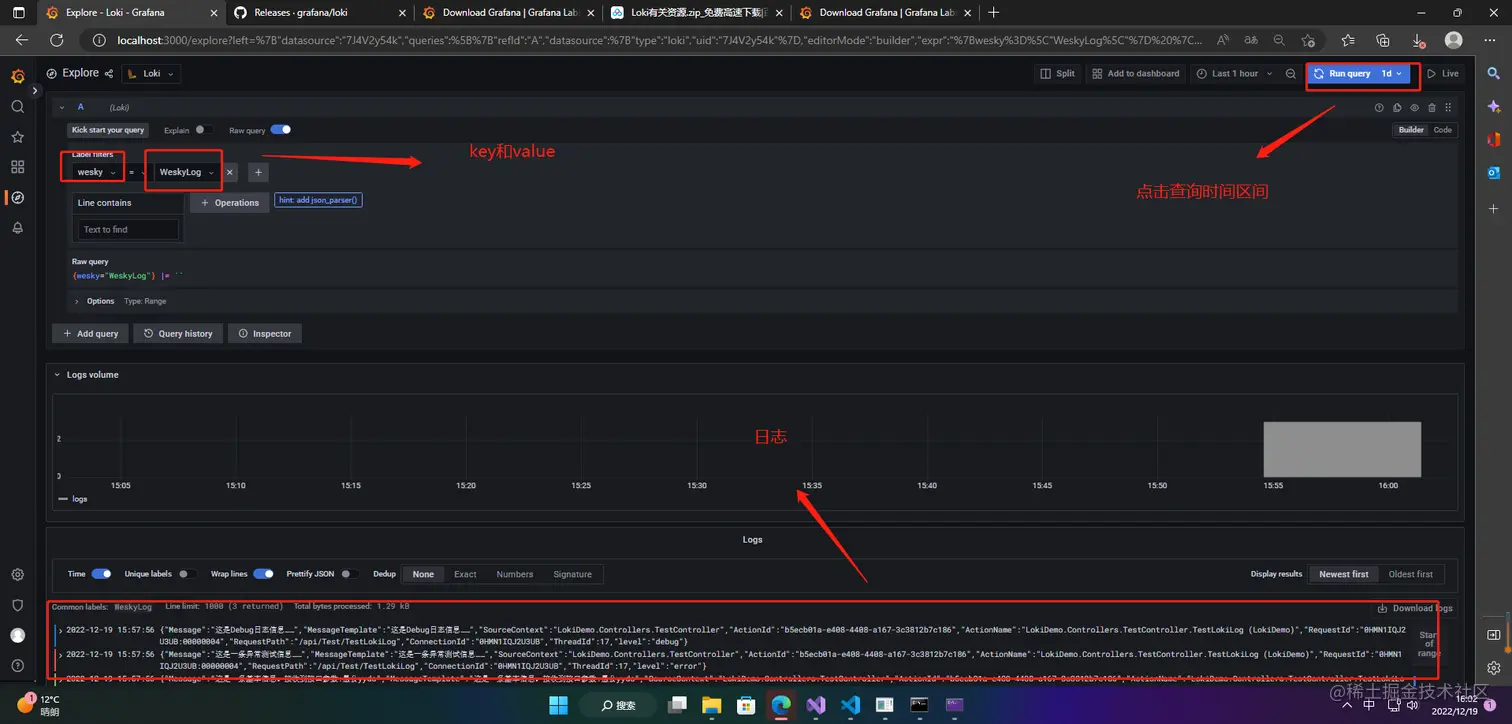Select Dedup Exact option
Viewport: 1512px width, 724px height.
pyautogui.click(x=465, y=574)
